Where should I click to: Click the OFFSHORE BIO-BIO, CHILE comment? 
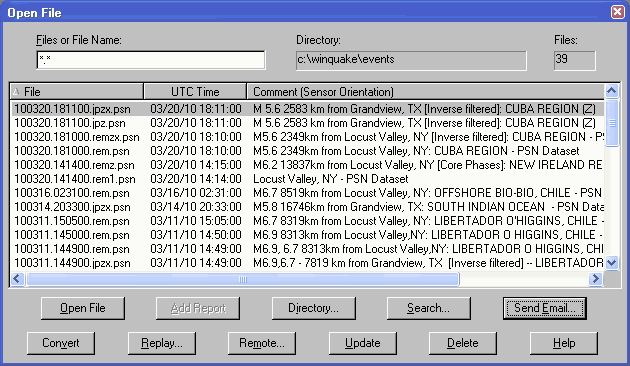[x=428, y=193]
